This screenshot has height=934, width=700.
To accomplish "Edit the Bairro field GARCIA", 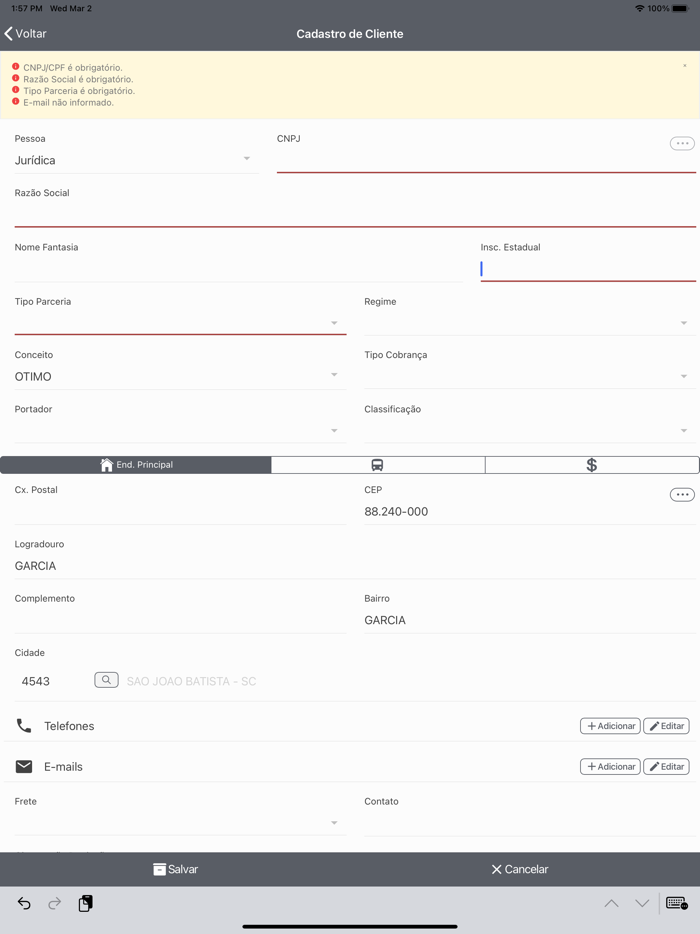I will [x=530, y=620].
